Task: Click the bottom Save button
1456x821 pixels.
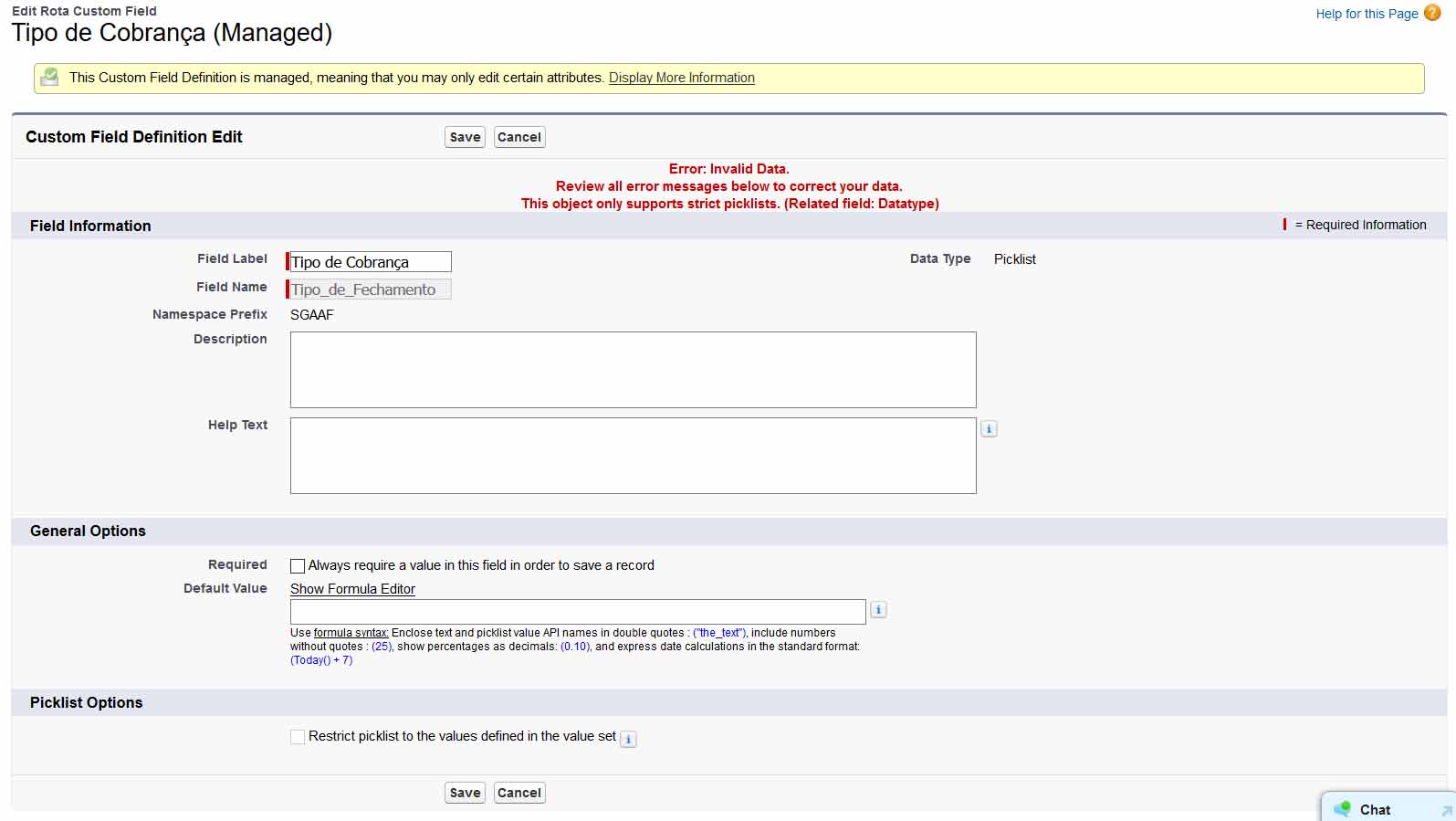Action: [465, 793]
